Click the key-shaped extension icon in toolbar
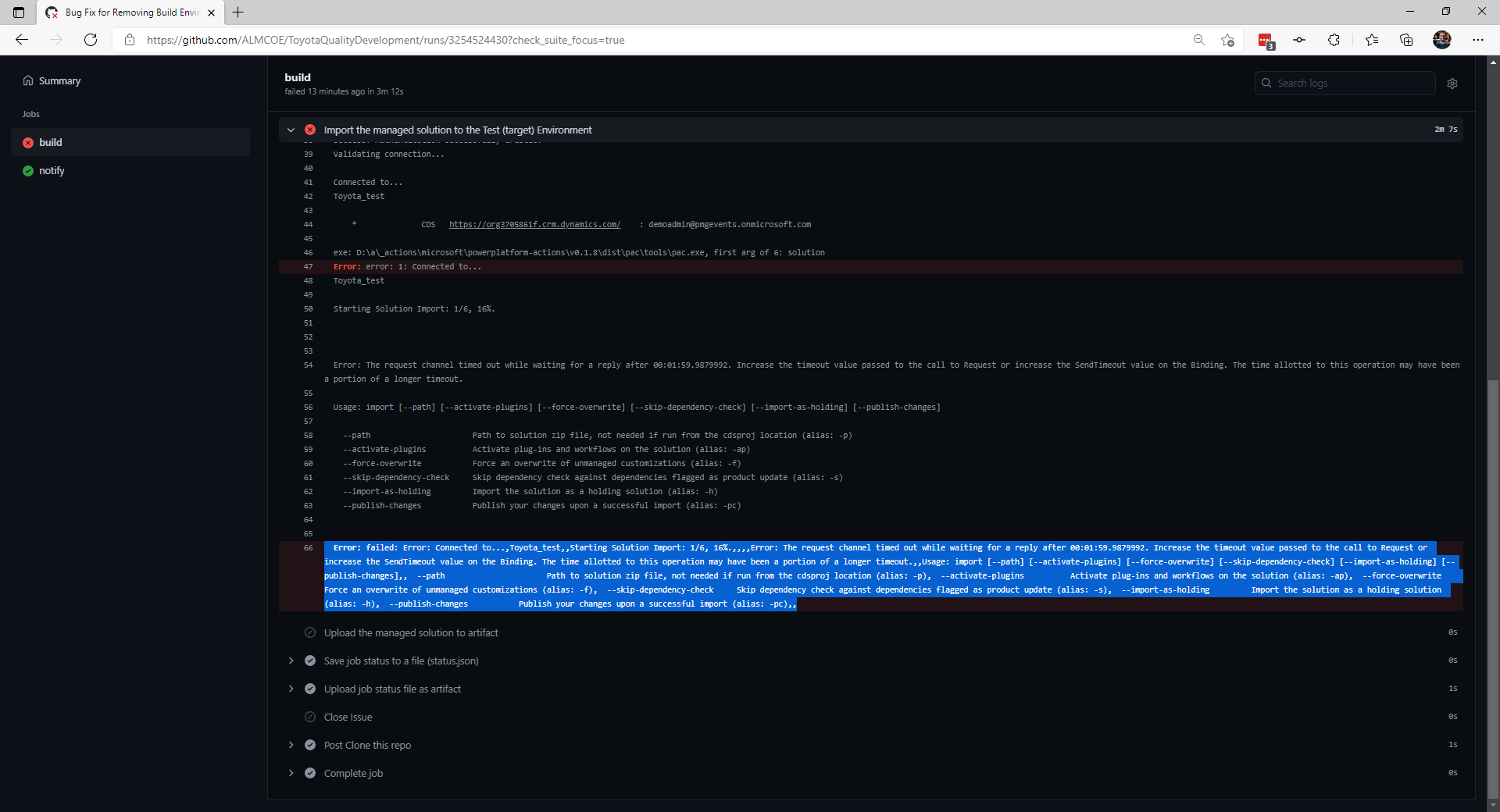This screenshot has height=812, width=1500. click(1299, 40)
